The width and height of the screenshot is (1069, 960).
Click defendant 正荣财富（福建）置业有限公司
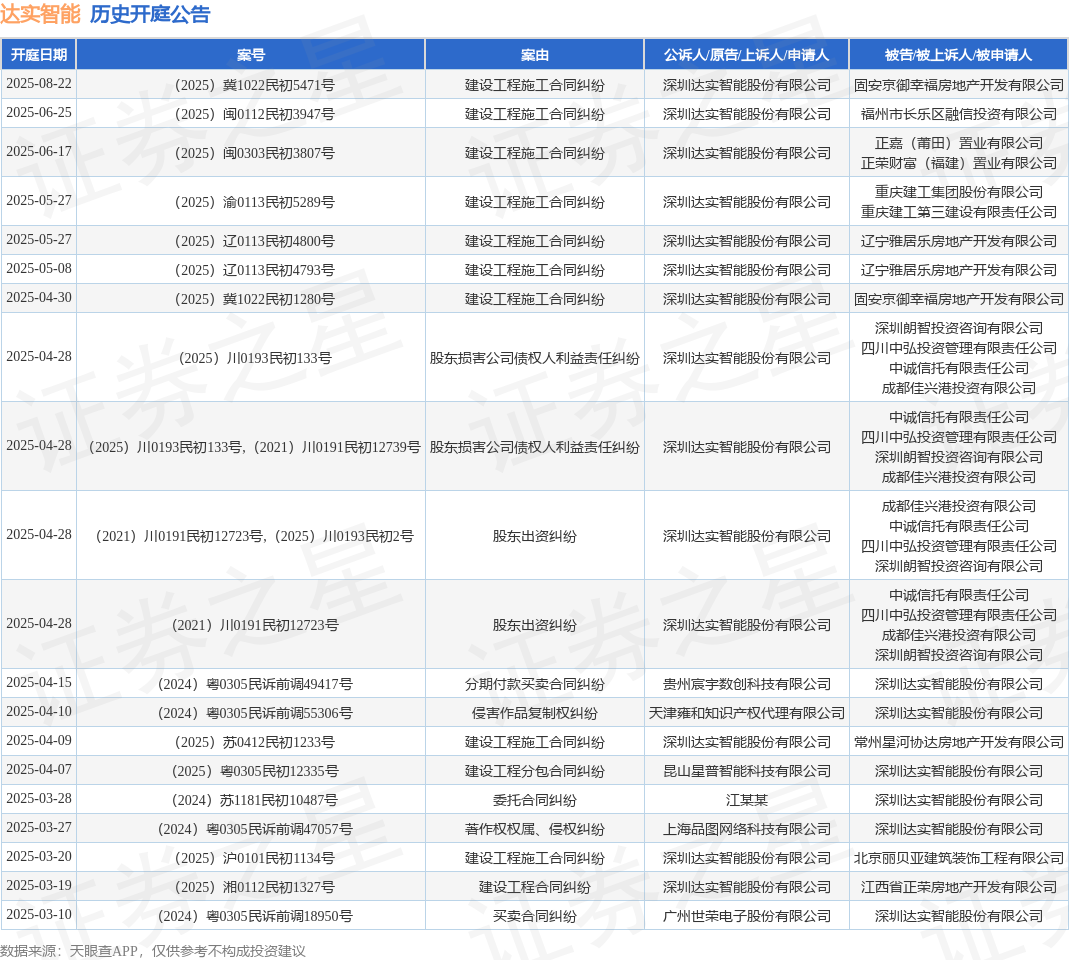point(959,163)
